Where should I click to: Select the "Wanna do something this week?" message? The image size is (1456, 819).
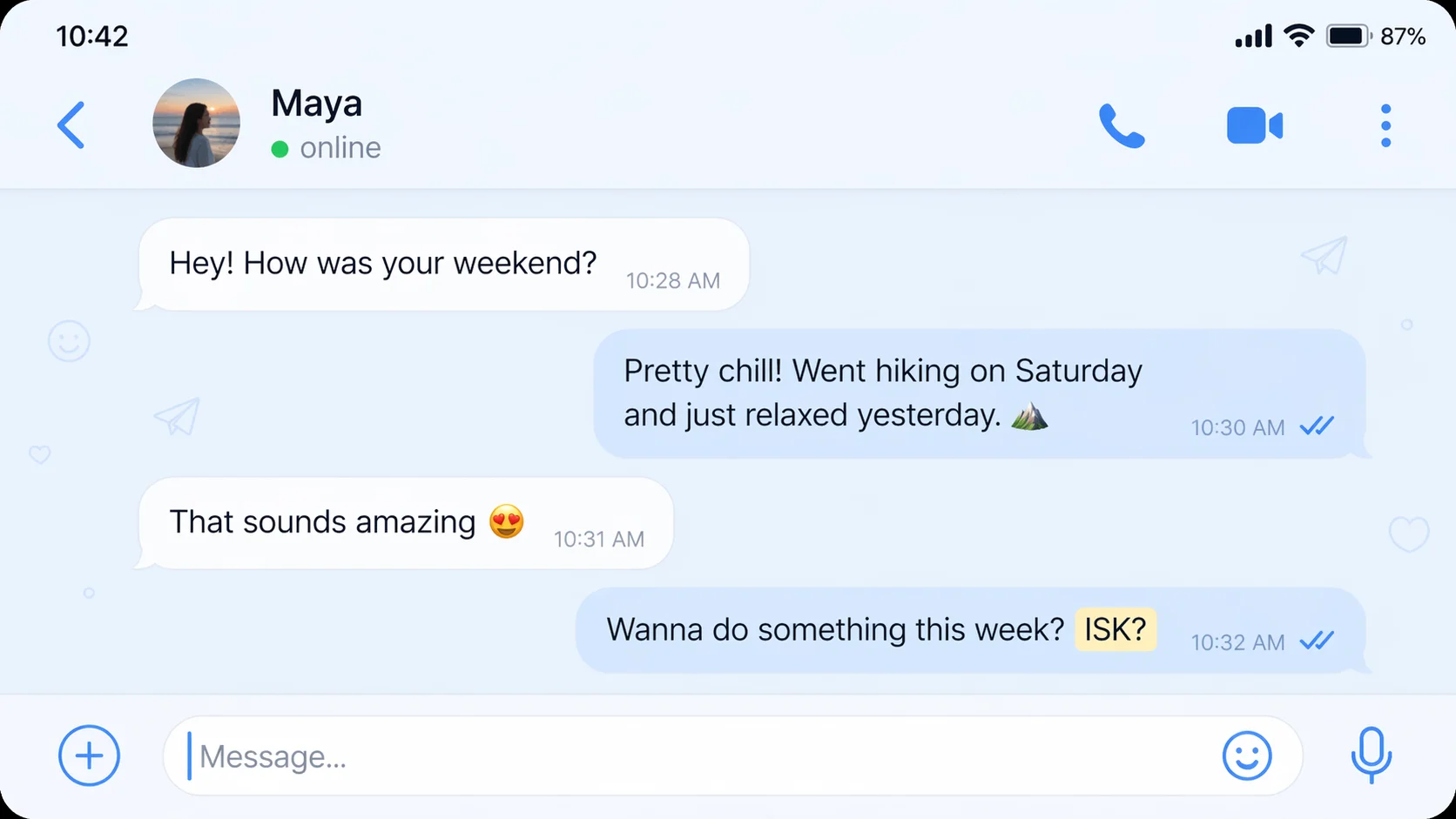tap(834, 629)
